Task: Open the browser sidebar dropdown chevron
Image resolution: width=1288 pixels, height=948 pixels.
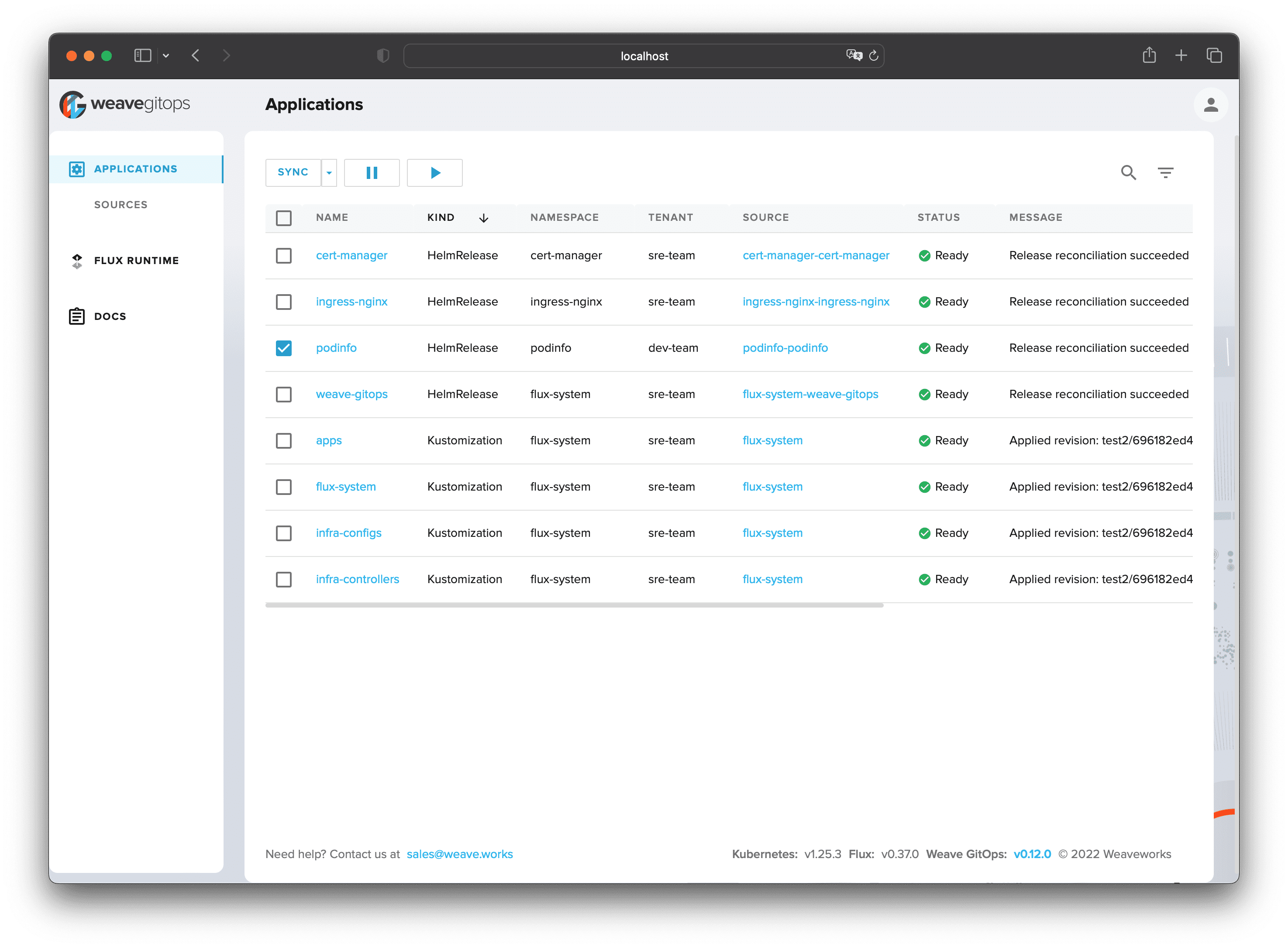Action: click(166, 56)
